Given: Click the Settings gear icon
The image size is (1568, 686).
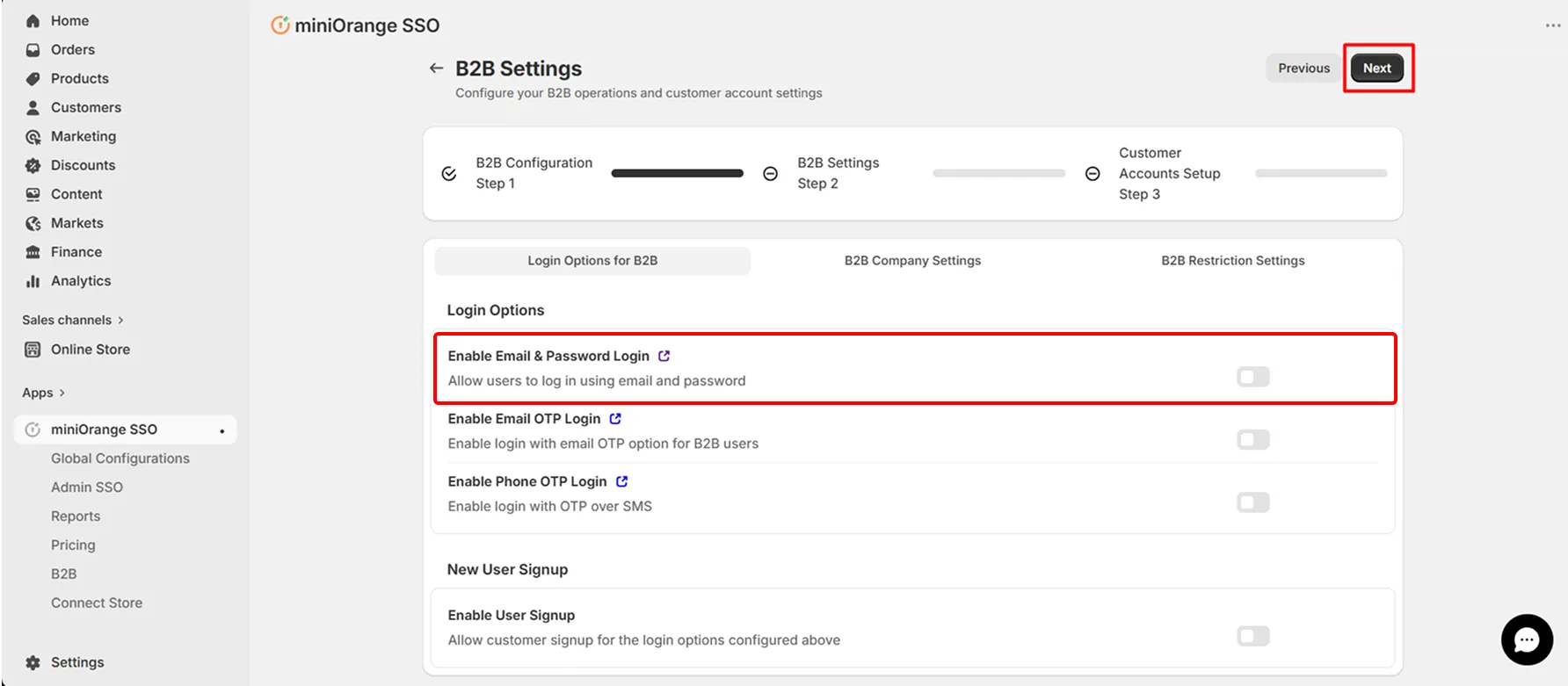Looking at the screenshot, I should coord(33,663).
